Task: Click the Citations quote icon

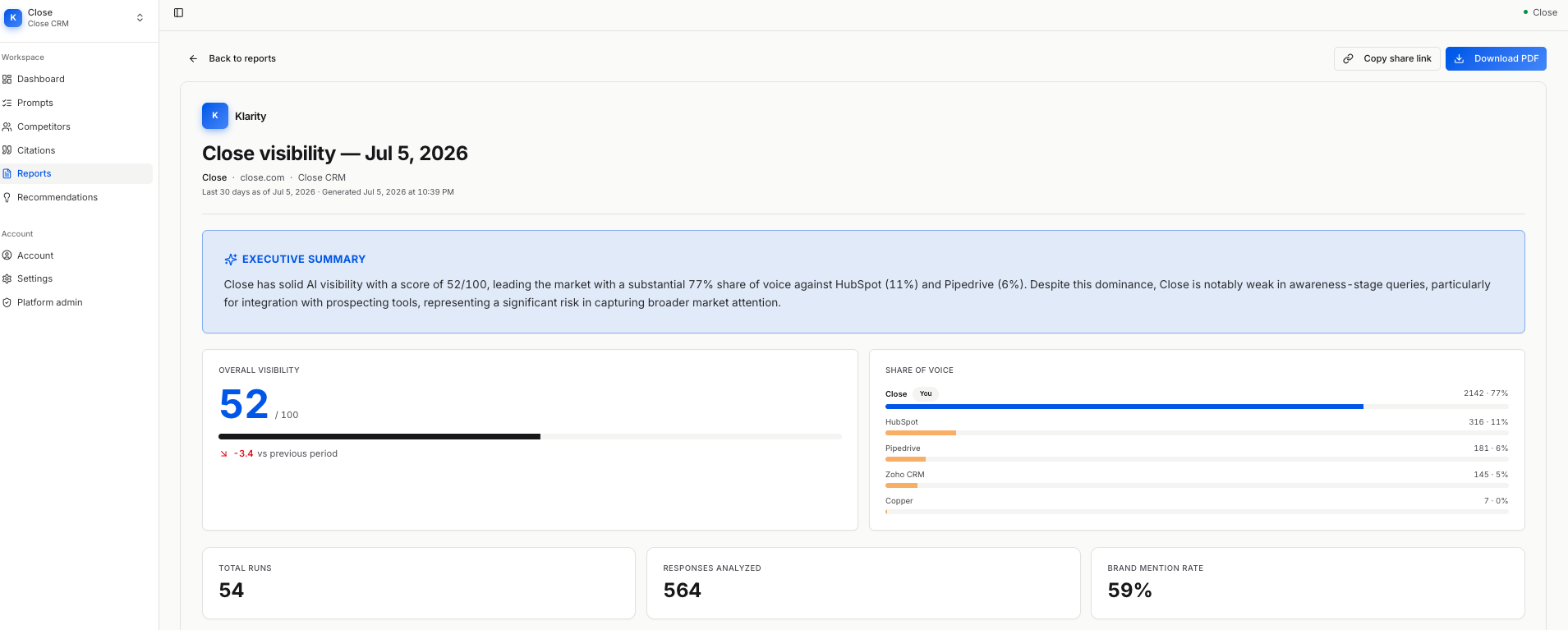Action: pyautogui.click(x=7, y=150)
